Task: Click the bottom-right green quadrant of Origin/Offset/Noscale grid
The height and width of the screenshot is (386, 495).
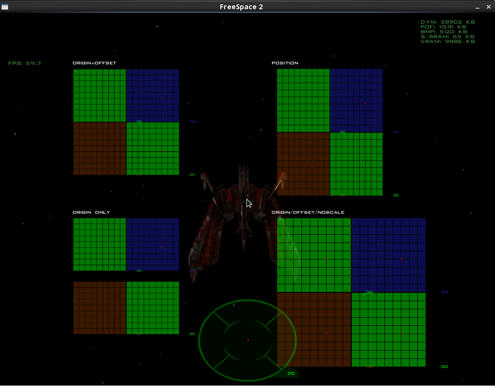Action: (389, 330)
